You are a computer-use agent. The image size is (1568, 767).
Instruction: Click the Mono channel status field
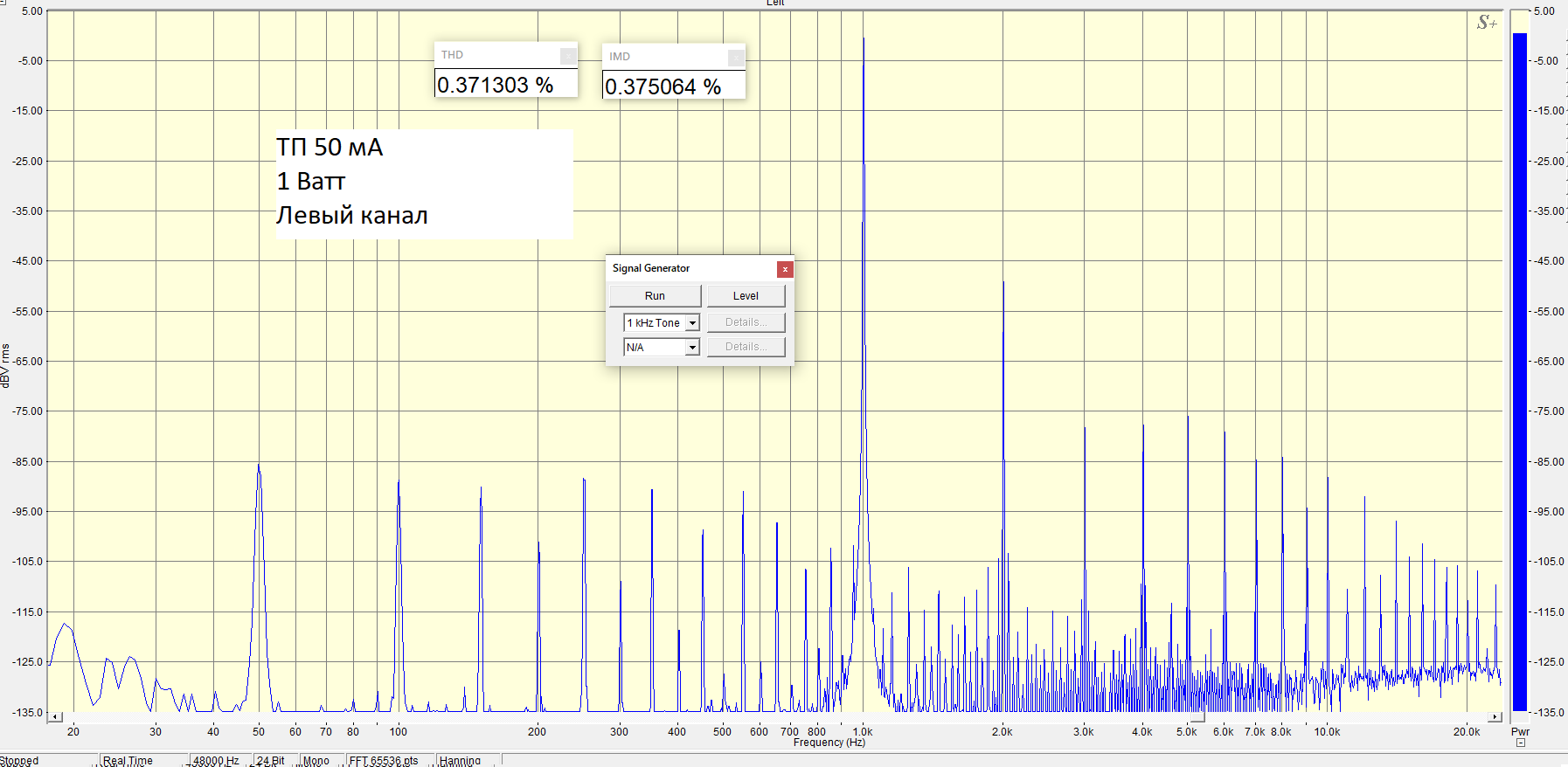coord(316,761)
